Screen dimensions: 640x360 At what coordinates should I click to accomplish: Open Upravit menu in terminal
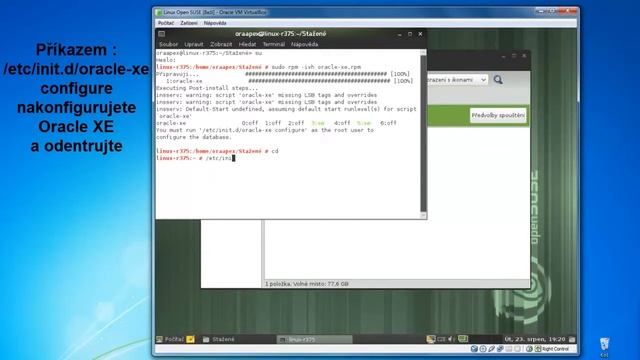[193, 44]
